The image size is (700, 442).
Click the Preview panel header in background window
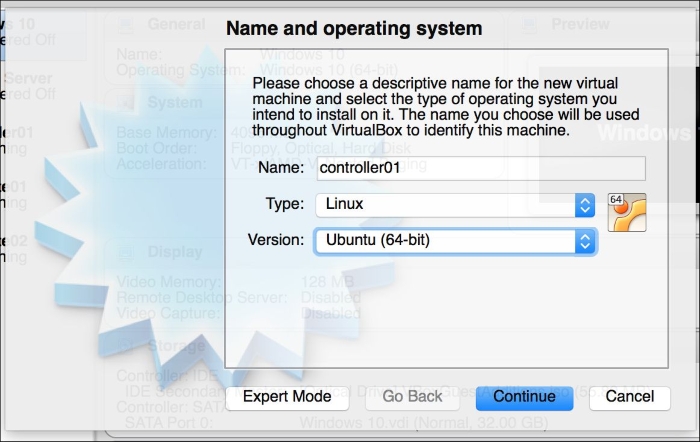point(580,24)
